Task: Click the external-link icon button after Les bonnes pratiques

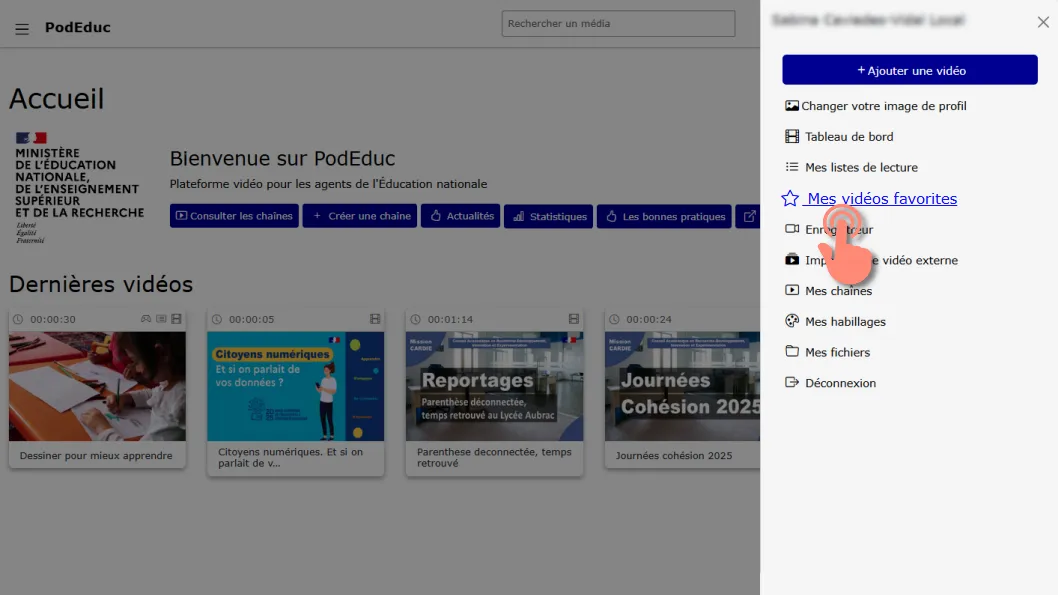Action: click(x=748, y=216)
